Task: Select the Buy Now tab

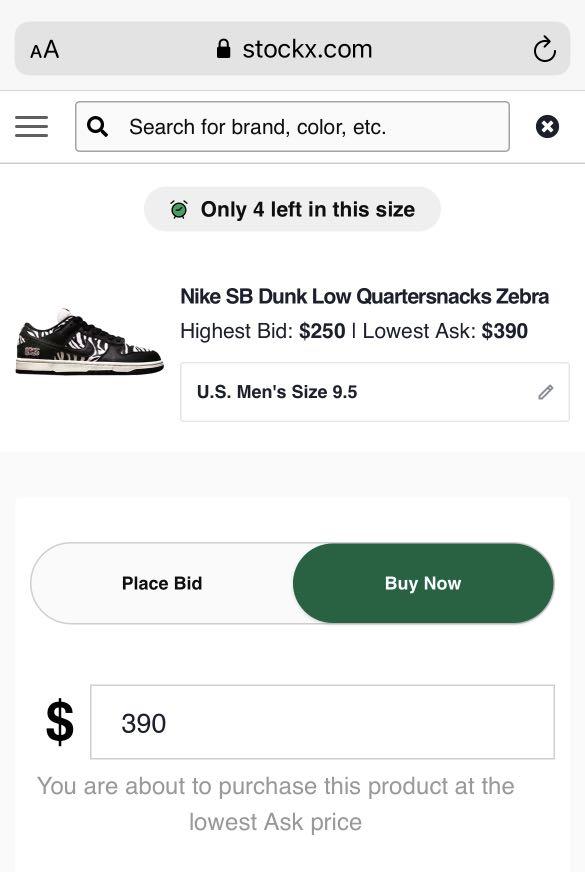Action: click(422, 583)
